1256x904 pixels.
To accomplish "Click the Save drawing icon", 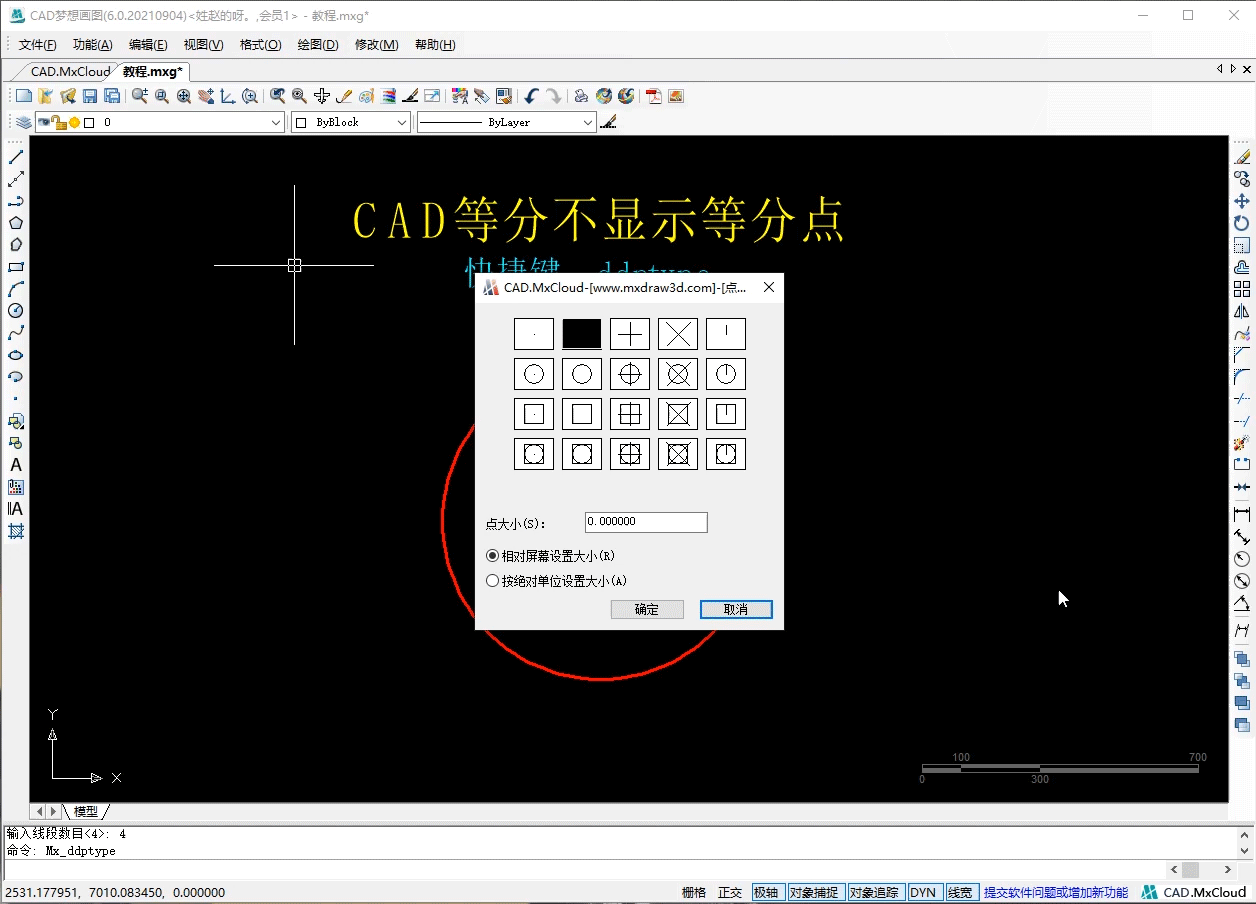I will 89,95.
